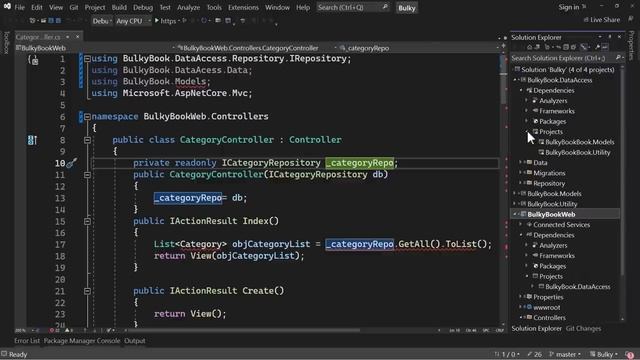Select BulkyBook.Models project reference
The height and width of the screenshot is (360, 640).
579,142
